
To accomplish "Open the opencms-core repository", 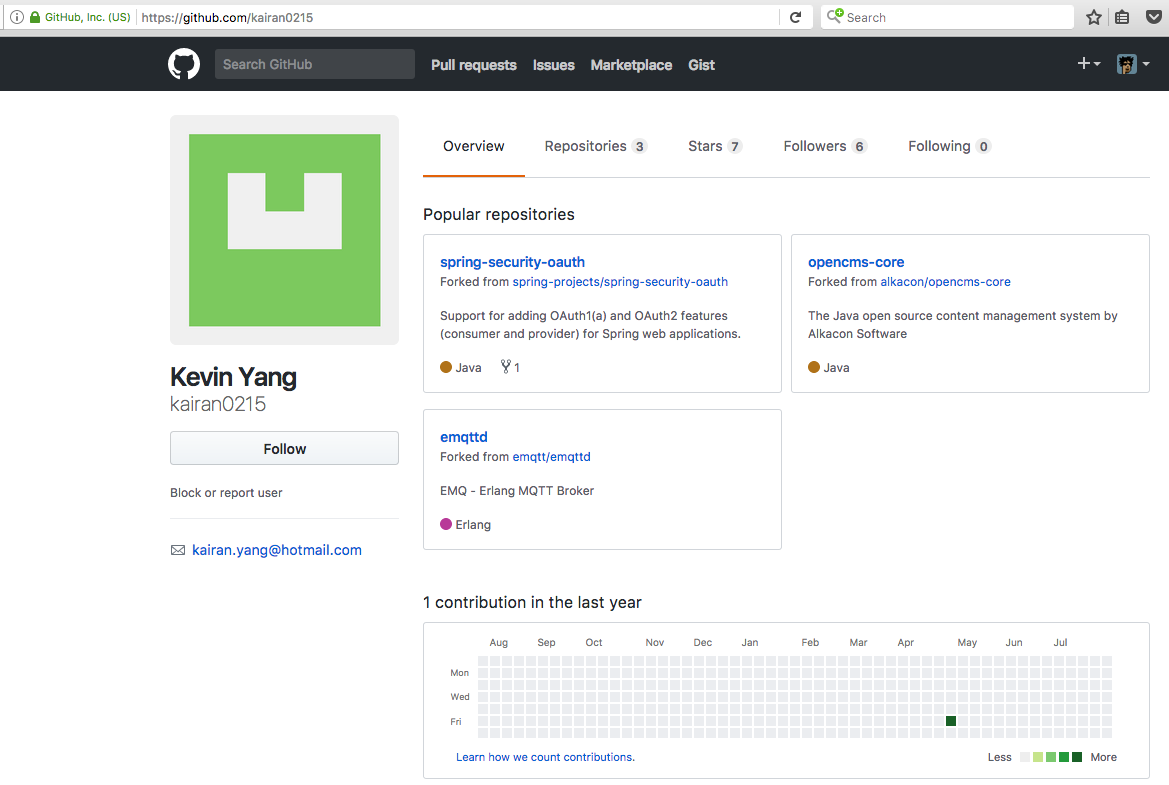I will 856,262.
